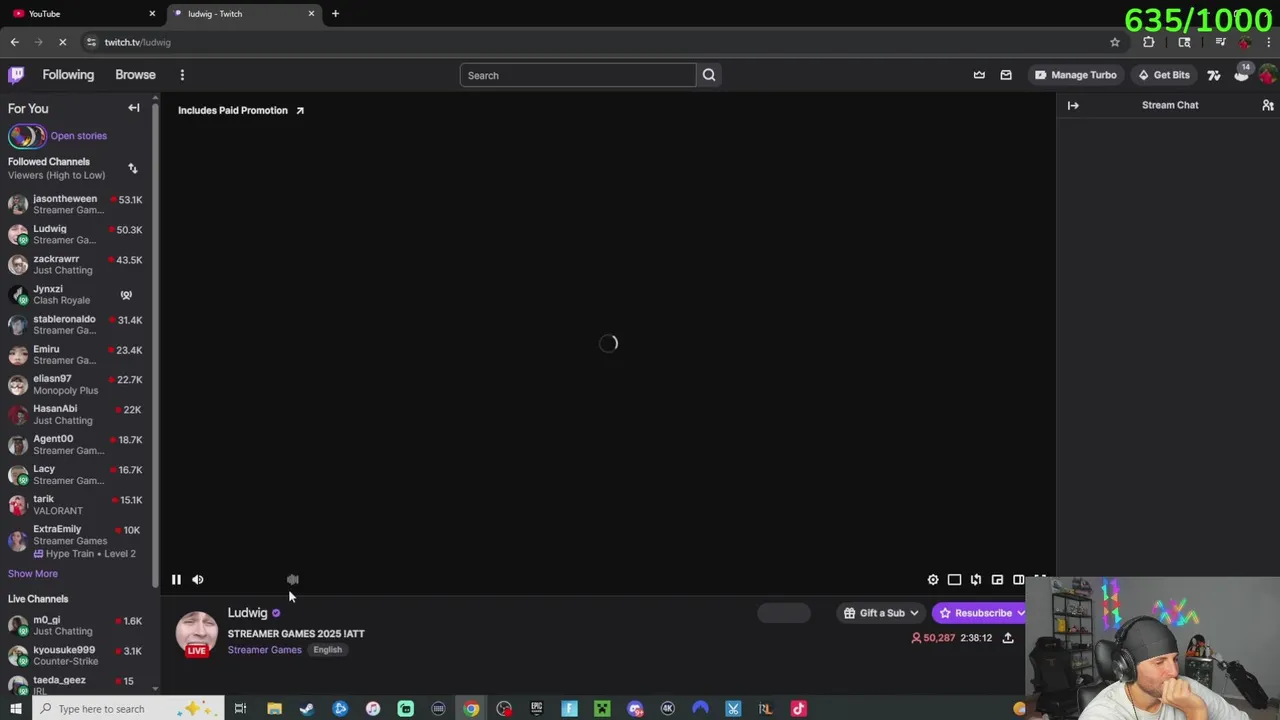Toggle theatre mode on the player
1280x720 pixels.
pyautogui.click(x=1019, y=580)
